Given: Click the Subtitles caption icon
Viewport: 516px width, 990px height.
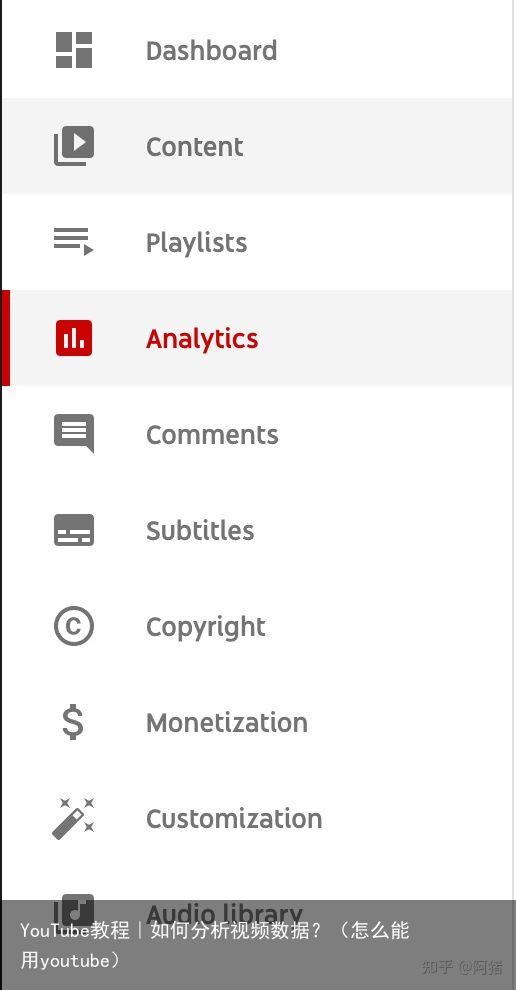Looking at the screenshot, I should coord(74,530).
